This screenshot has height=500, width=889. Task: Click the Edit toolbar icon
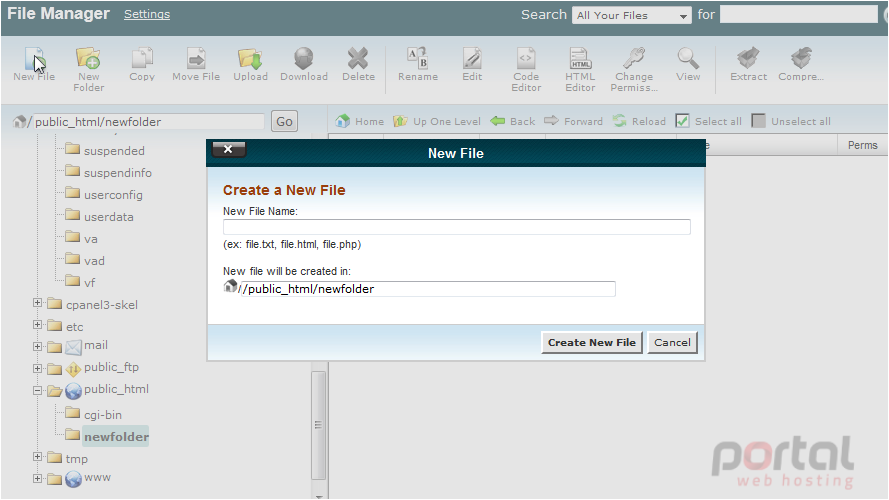(472, 58)
